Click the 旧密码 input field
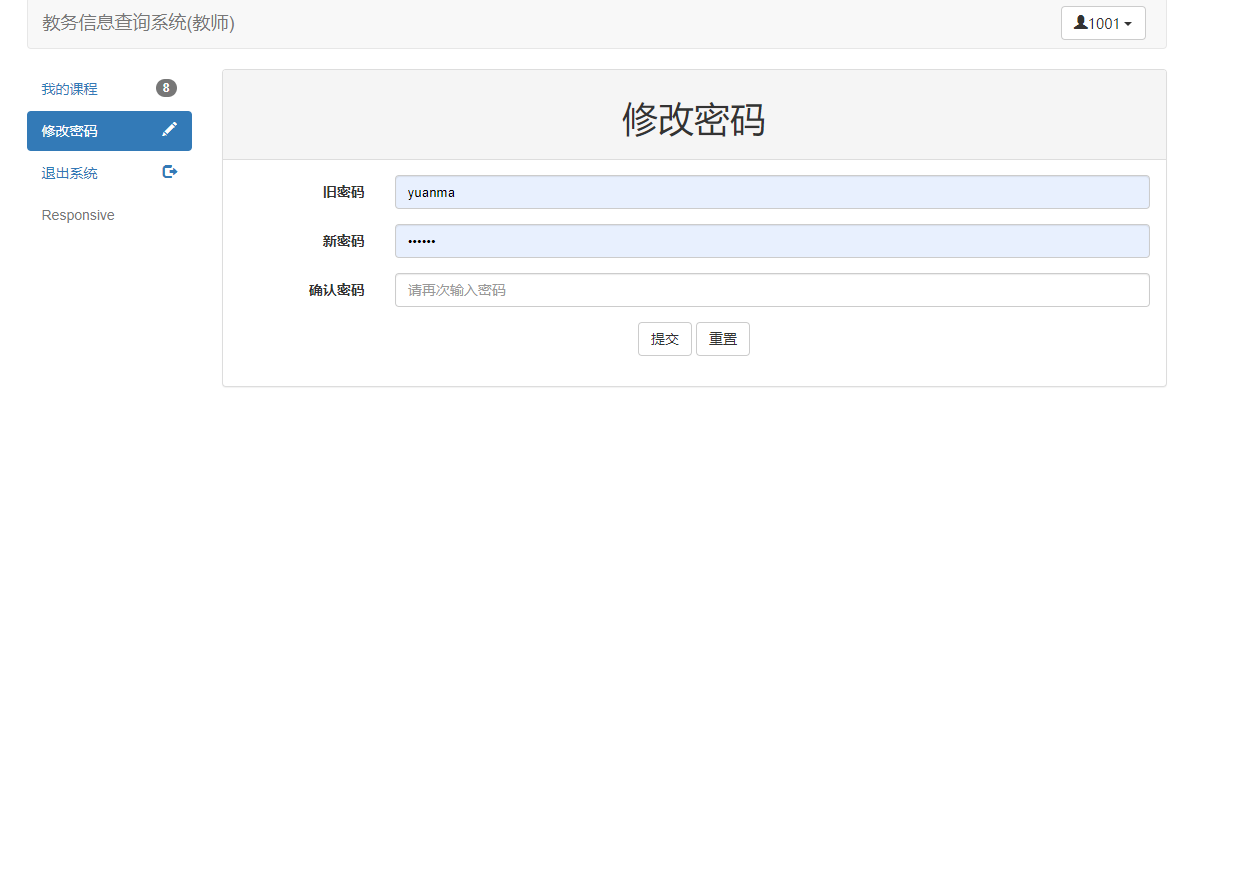 tap(772, 192)
